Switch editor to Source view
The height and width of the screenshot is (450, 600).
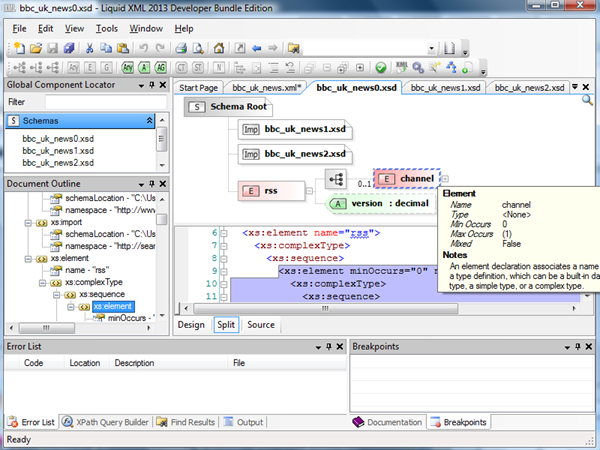[x=261, y=325]
